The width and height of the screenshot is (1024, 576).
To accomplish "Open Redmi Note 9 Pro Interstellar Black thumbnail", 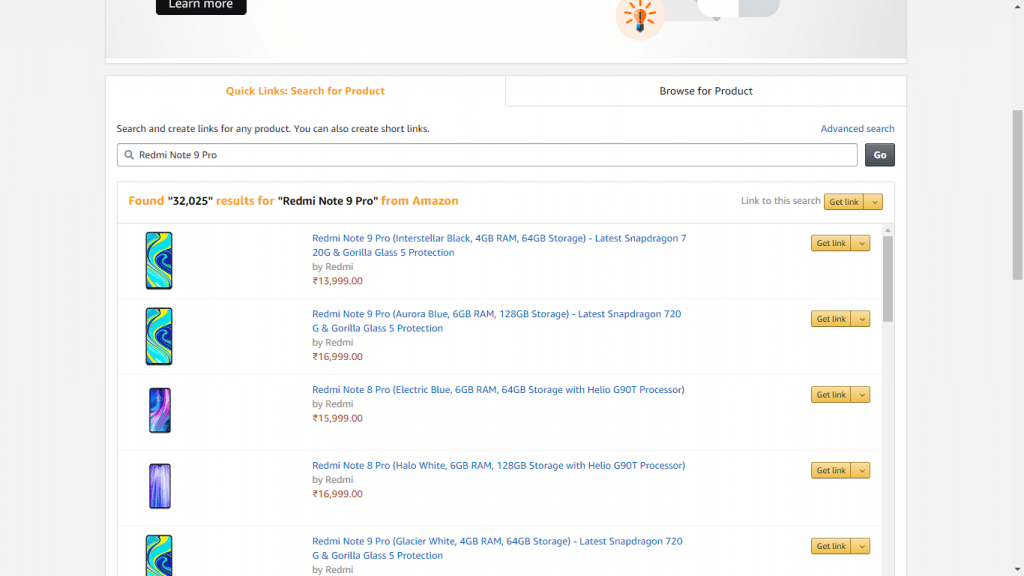I will pos(159,261).
